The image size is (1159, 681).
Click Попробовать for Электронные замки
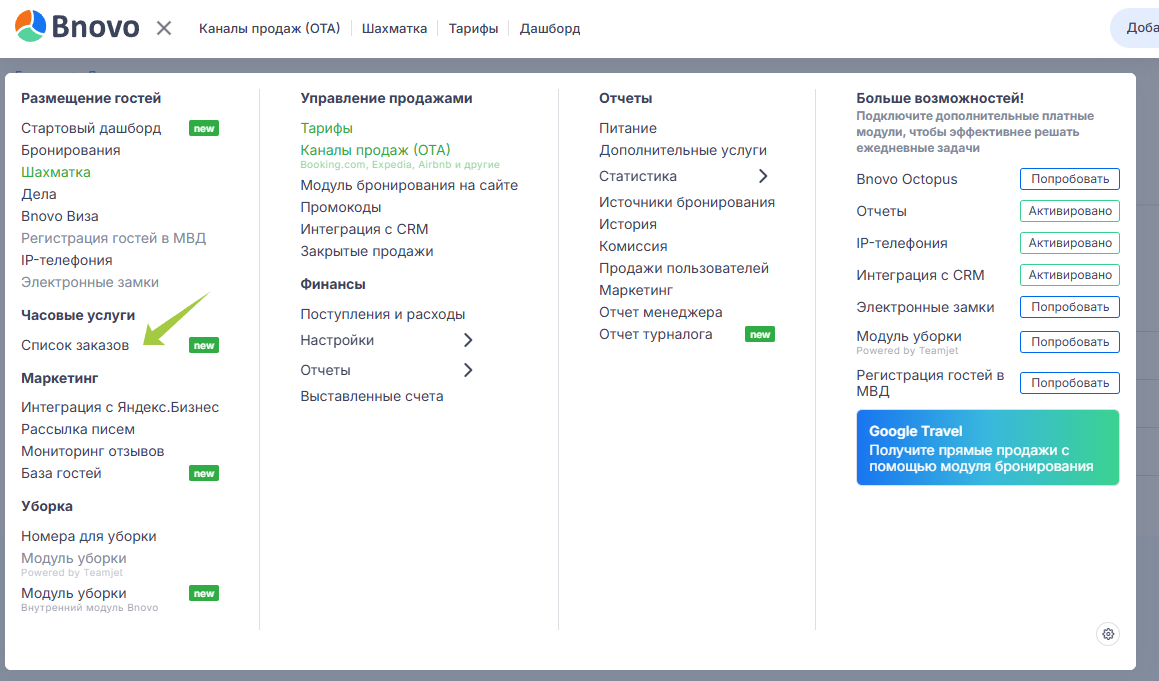[1070, 307]
